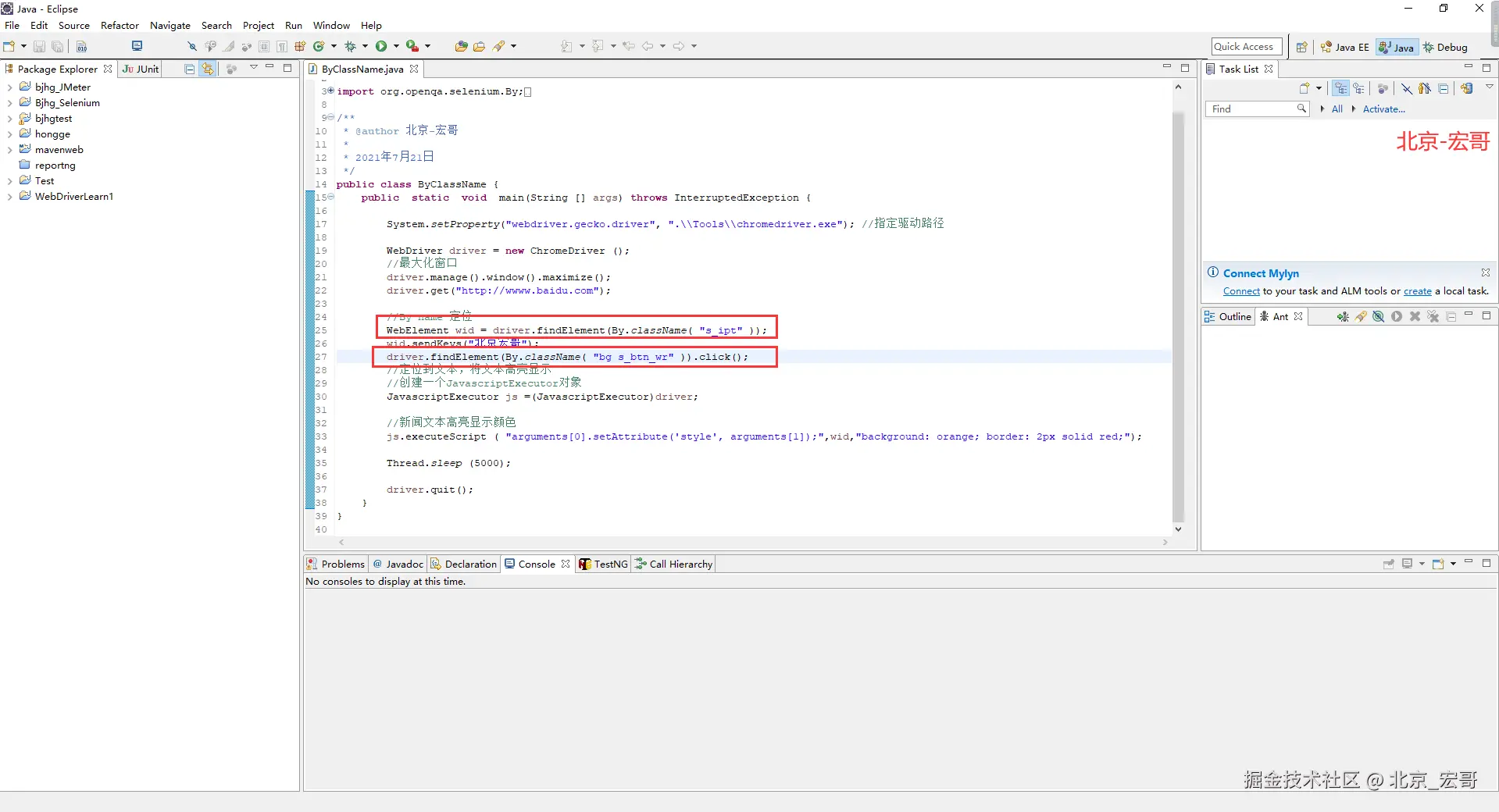
Task: Toggle Scheduled presentation in Task List
Action: [1359, 88]
